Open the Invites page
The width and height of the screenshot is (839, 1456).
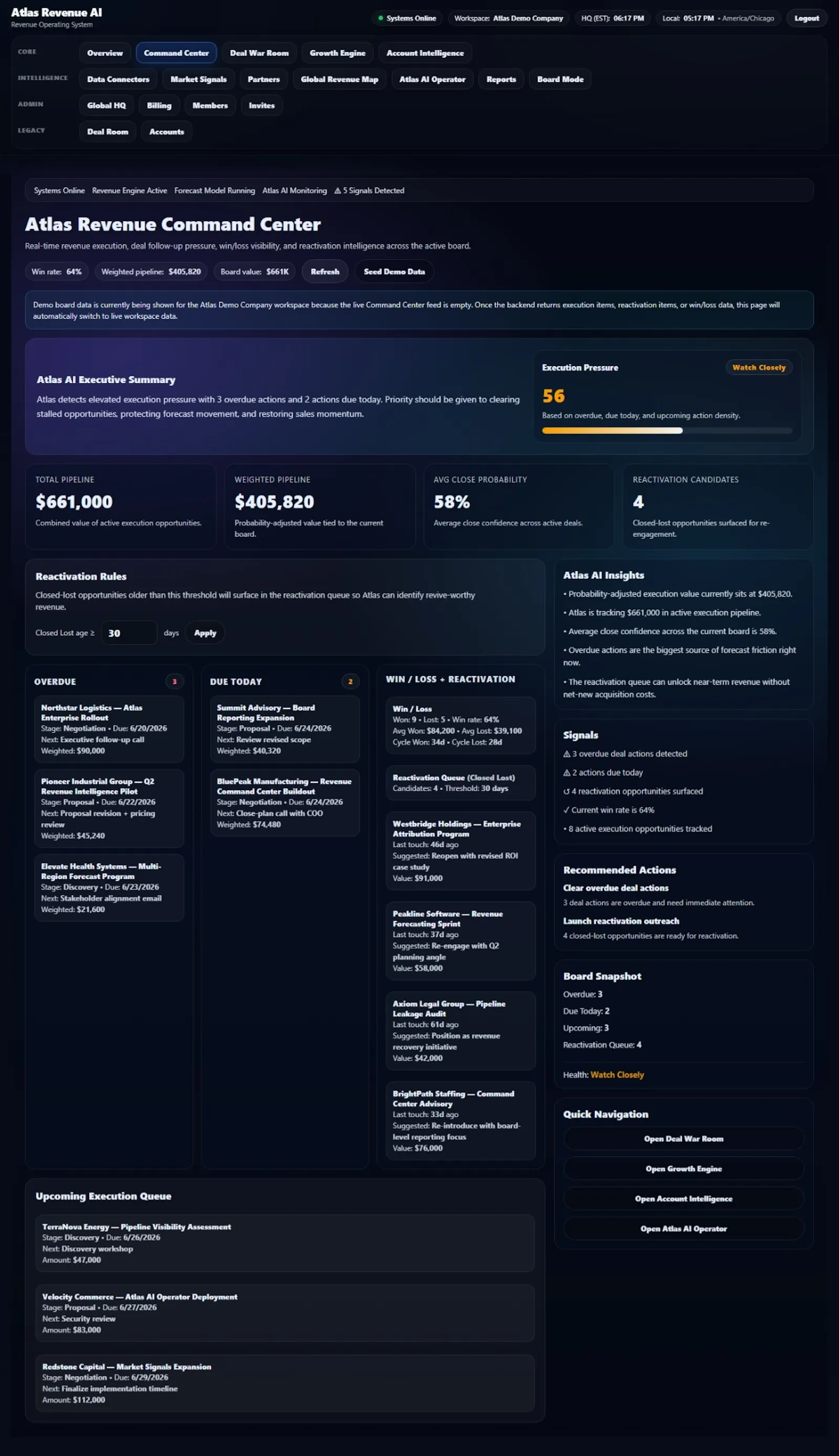point(262,105)
